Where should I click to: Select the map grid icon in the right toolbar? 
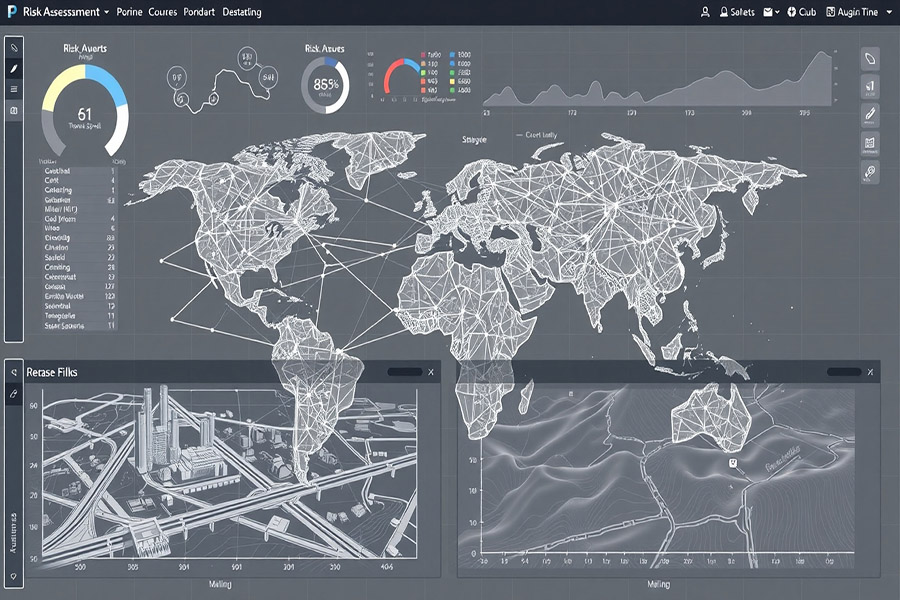871,143
